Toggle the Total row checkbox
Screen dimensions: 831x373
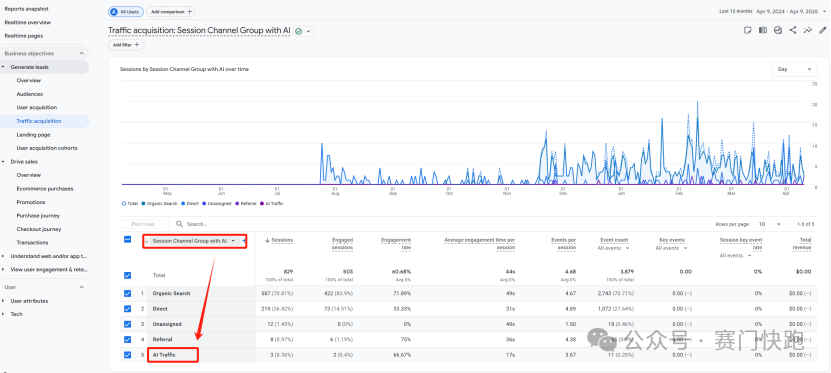pyautogui.click(x=127, y=275)
